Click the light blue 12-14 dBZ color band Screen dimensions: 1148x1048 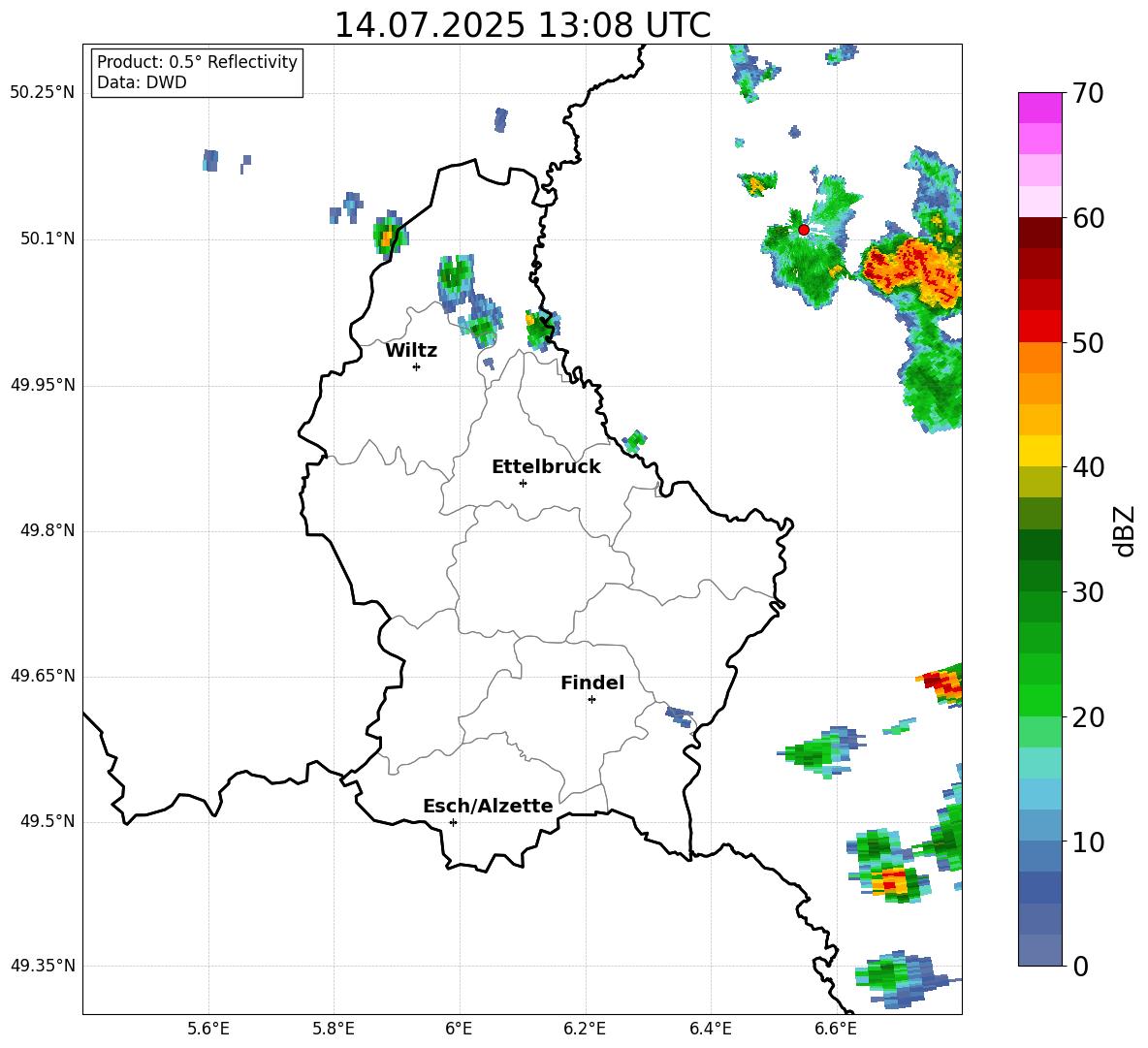pyautogui.click(x=1039, y=795)
